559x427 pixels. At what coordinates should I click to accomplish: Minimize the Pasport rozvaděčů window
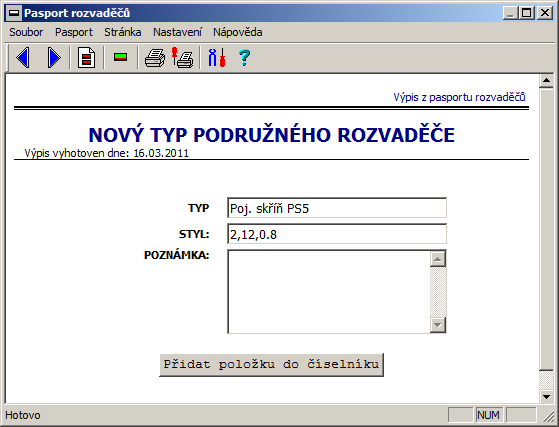(511, 13)
